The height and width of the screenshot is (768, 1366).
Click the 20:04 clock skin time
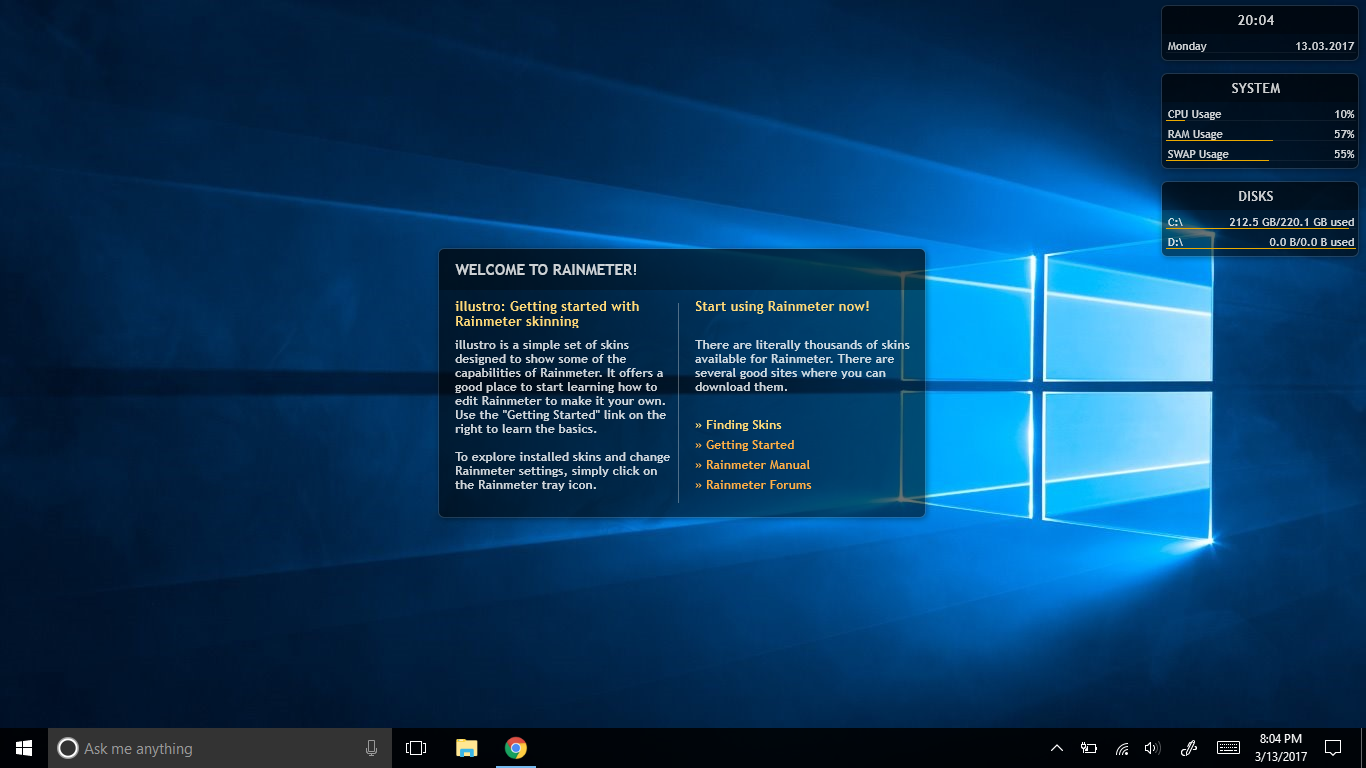pos(1256,20)
